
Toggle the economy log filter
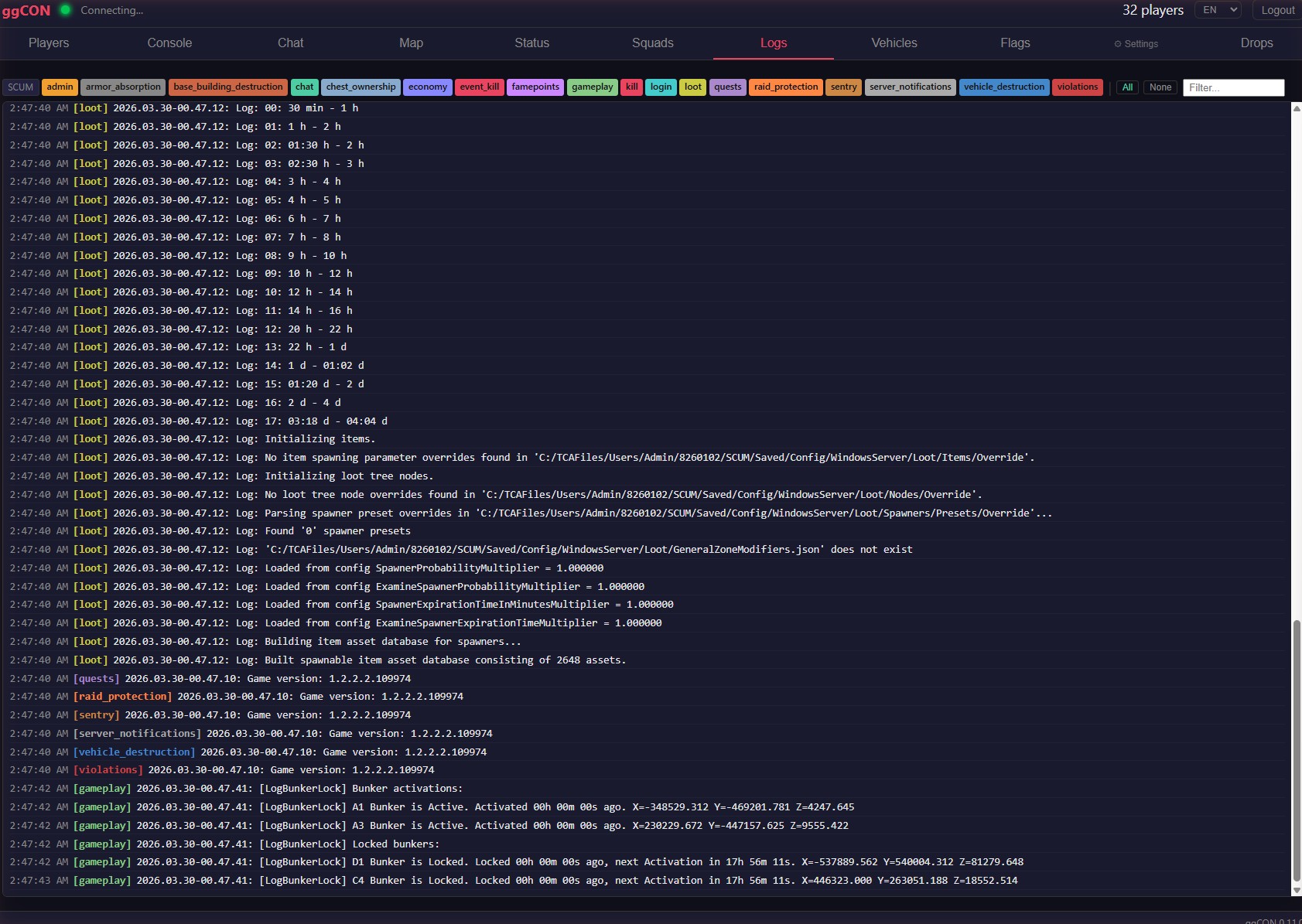428,87
